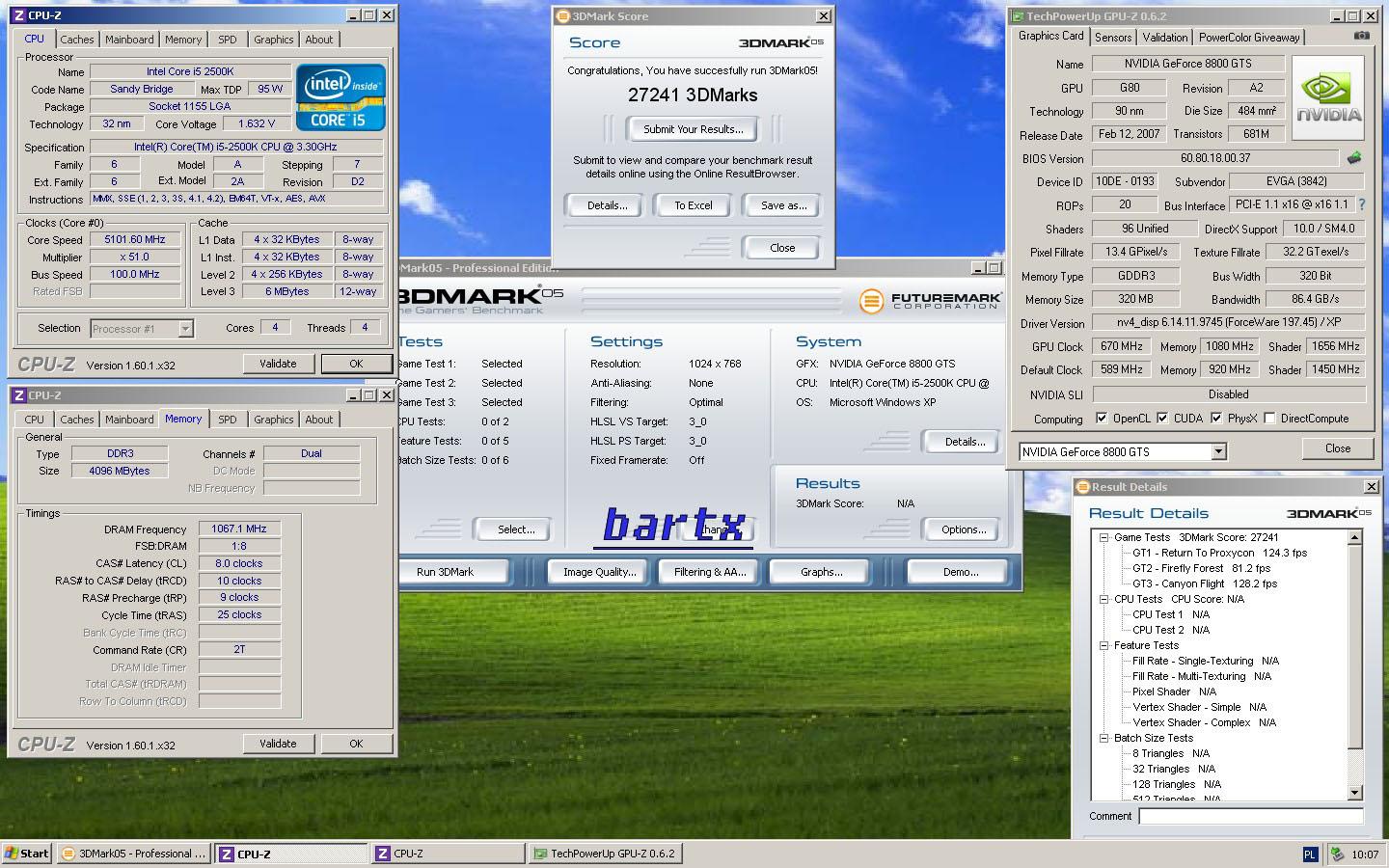Screen dimensions: 1389x868
Task: Click the BIOS save chip icon in GPU-Z
Action: (1354, 158)
